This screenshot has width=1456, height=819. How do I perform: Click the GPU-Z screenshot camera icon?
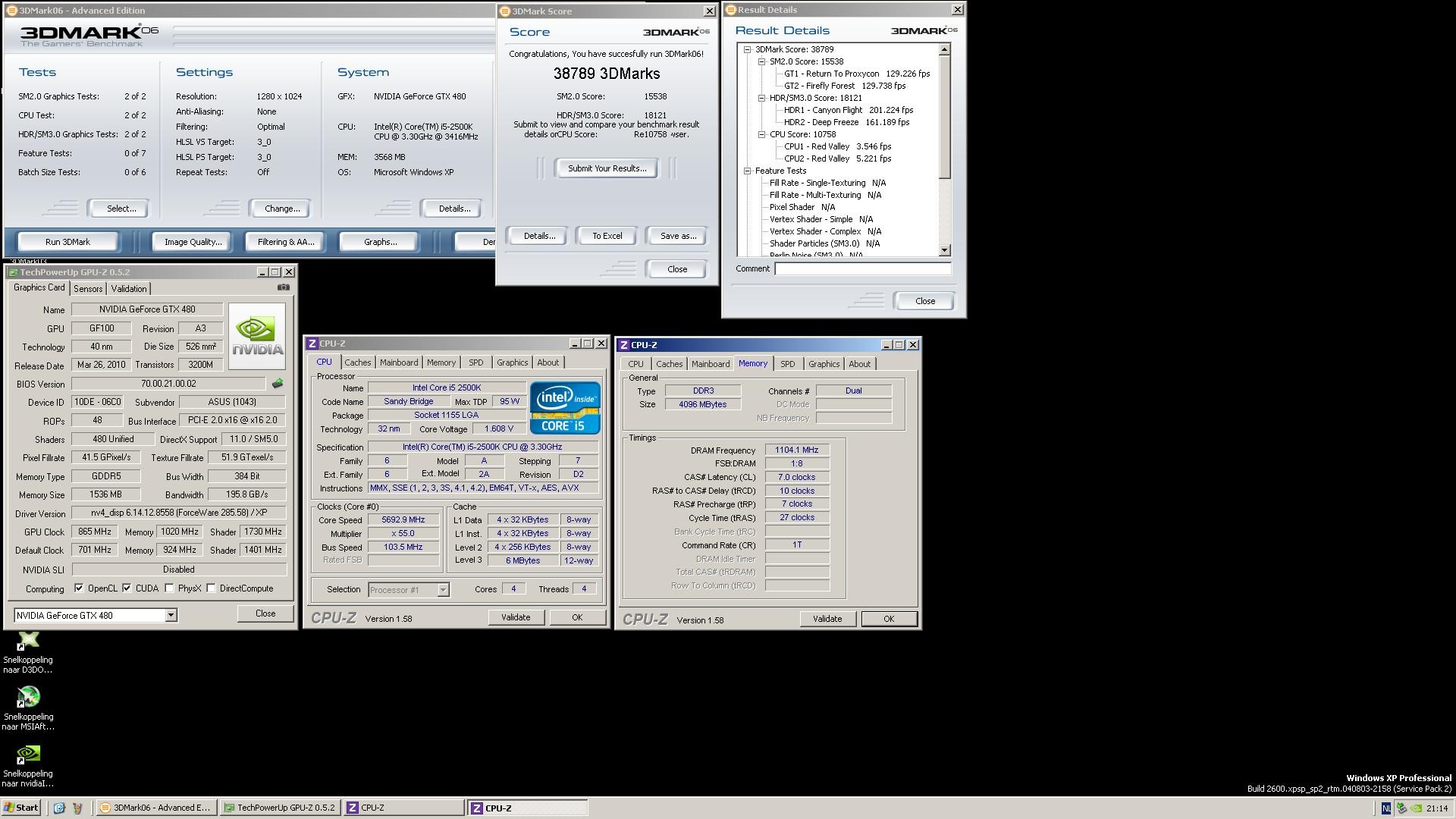pyautogui.click(x=284, y=287)
